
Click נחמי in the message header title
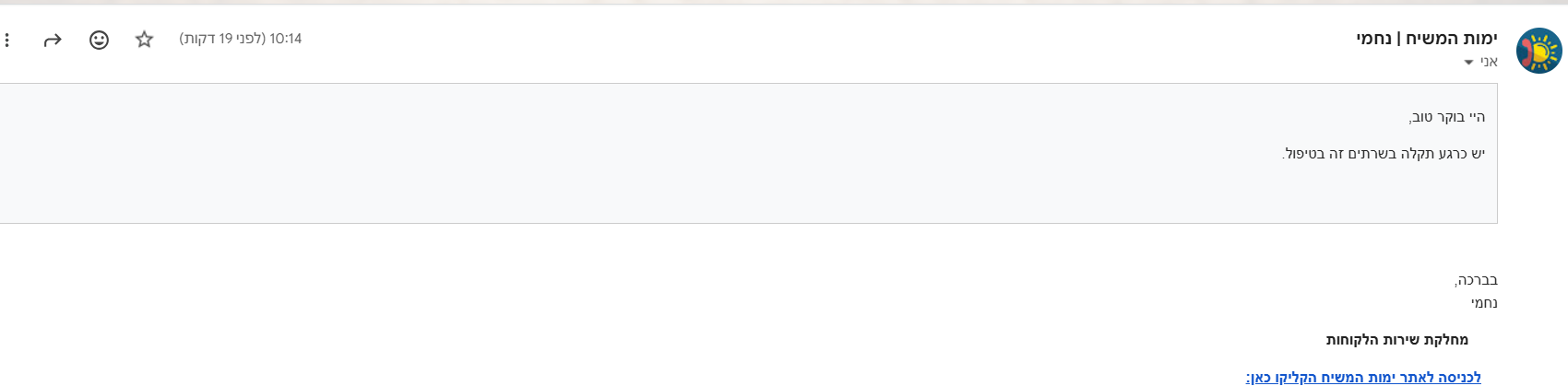click(1373, 38)
